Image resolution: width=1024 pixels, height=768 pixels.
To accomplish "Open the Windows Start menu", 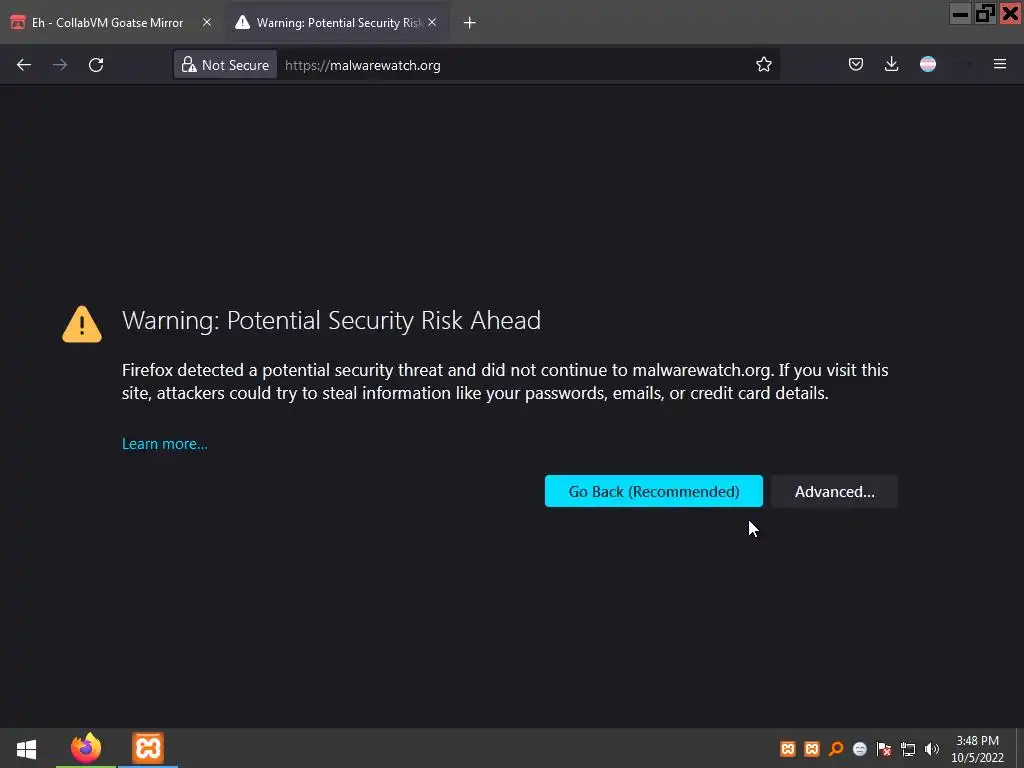I will click(26, 748).
